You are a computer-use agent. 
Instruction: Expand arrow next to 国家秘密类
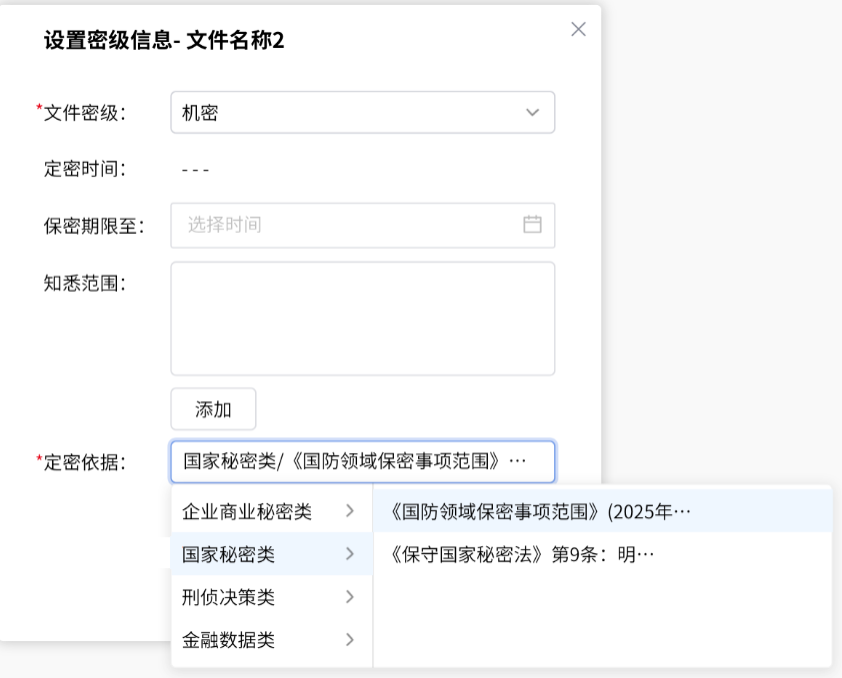tap(350, 554)
